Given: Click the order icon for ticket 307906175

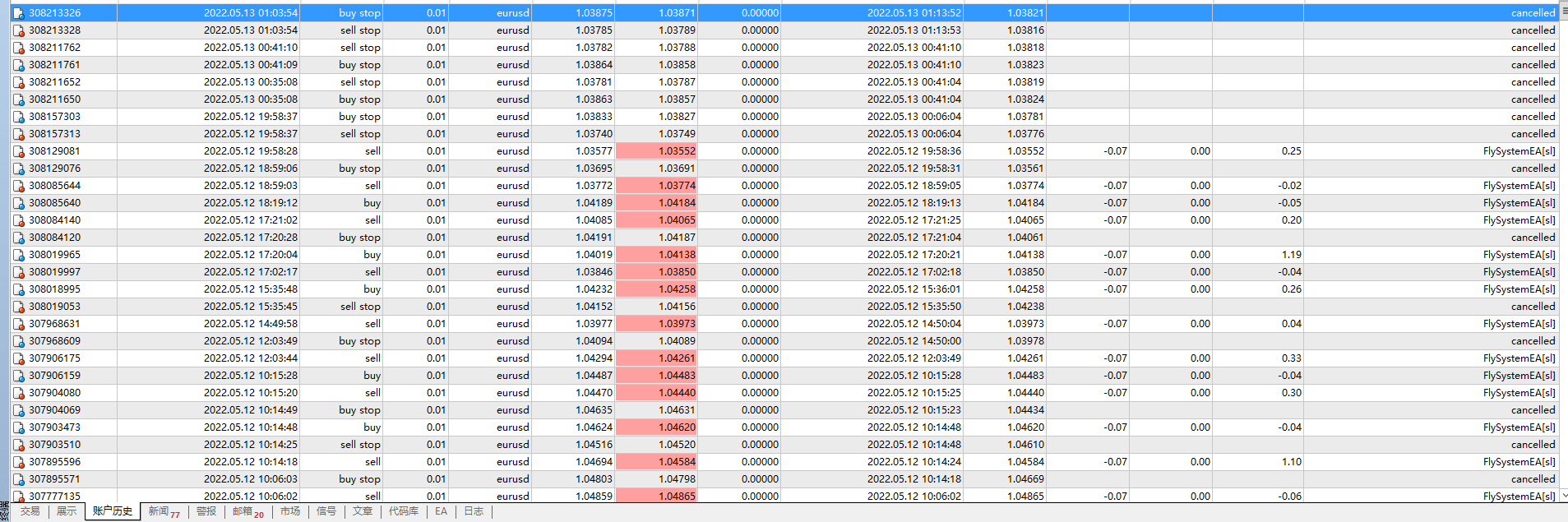Looking at the screenshot, I should pos(18,358).
